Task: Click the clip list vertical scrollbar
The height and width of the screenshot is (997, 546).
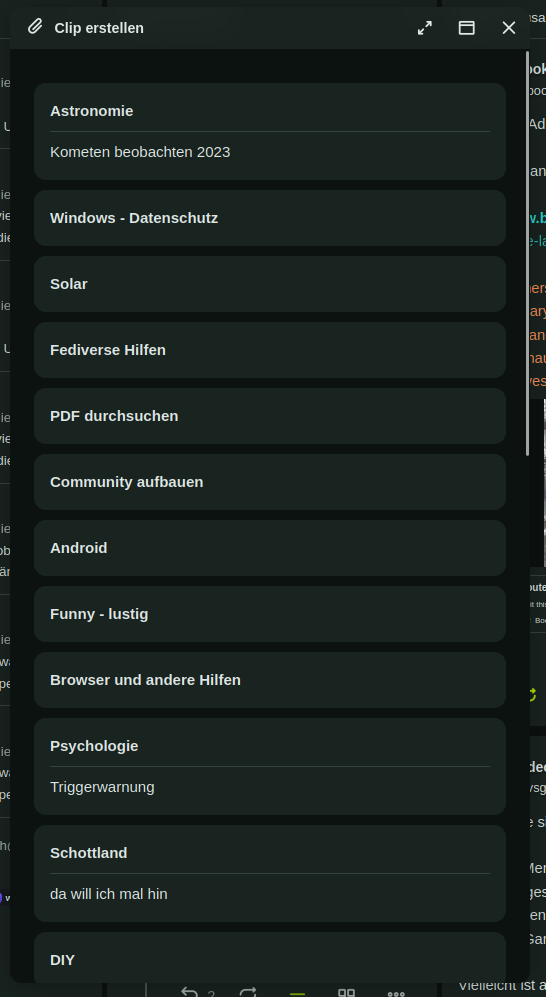Action: pos(527,254)
